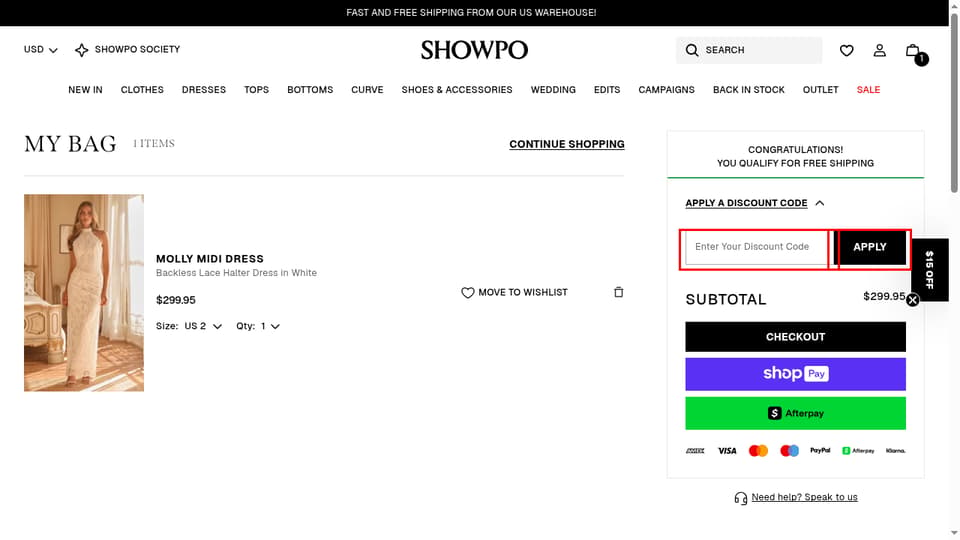This screenshot has height=540, width=960.
Task: Open the Dresses menu
Action: click(204, 89)
